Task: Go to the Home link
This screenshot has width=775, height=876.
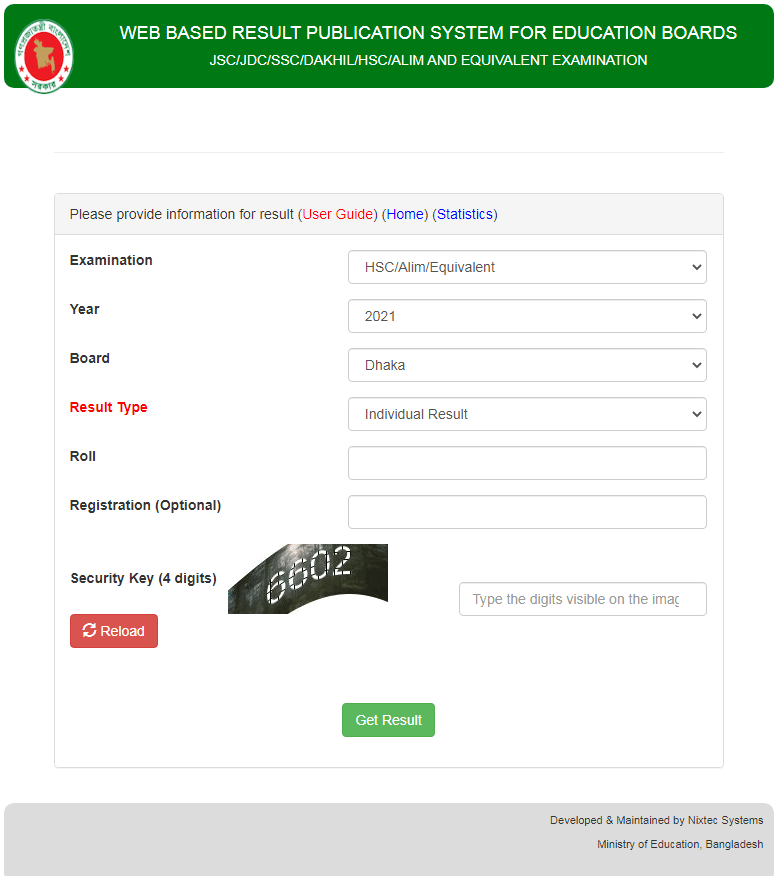Action: [x=405, y=215]
